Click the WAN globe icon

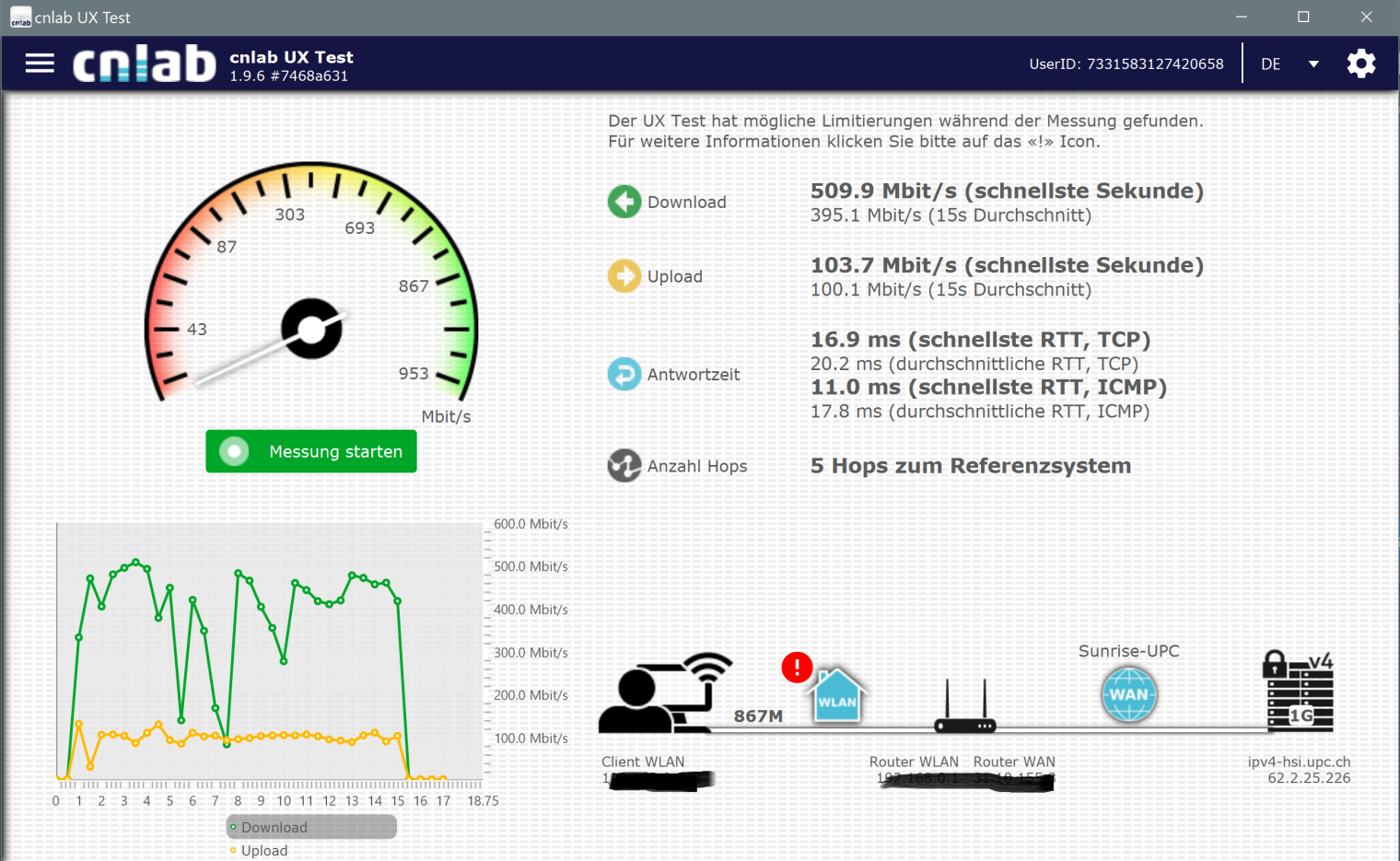[1128, 694]
